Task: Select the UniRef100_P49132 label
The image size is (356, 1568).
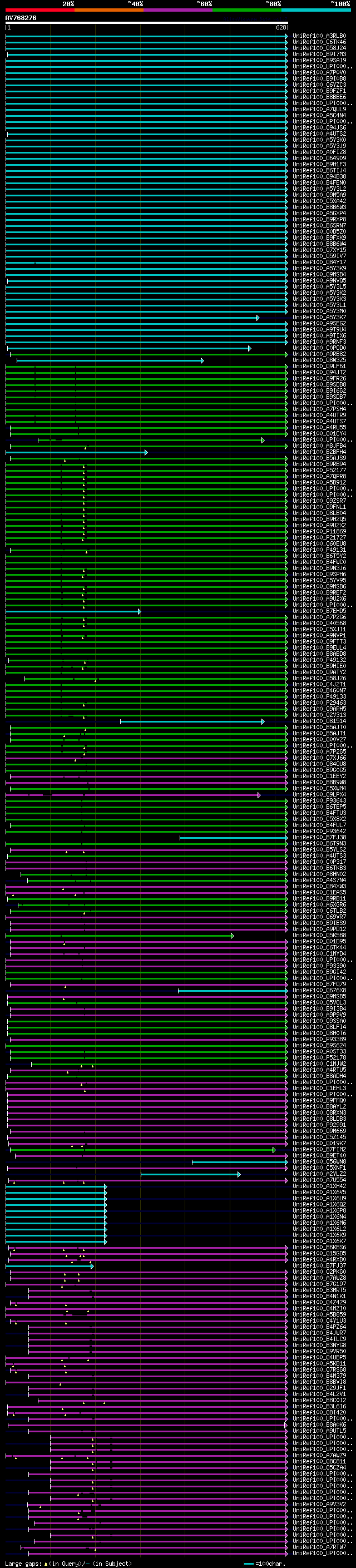Action: 319,660
